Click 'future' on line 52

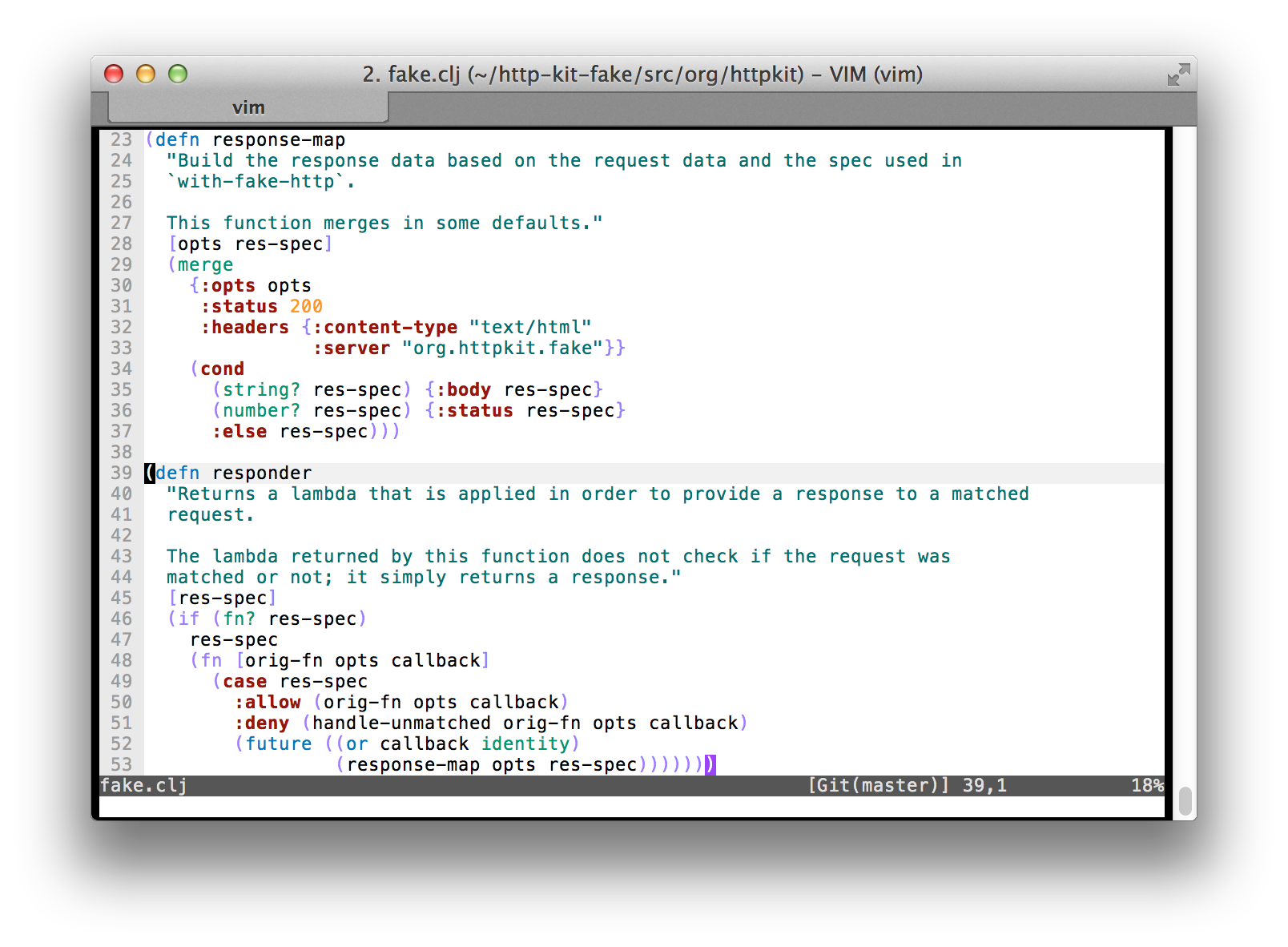278,743
